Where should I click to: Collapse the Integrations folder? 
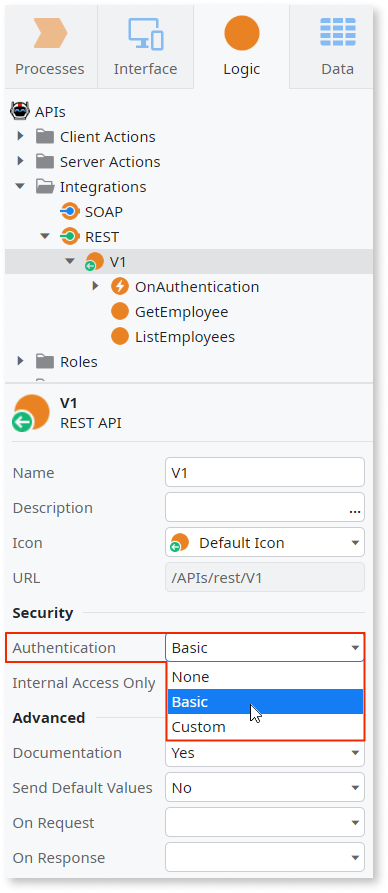pyautogui.click(x=21, y=187)
